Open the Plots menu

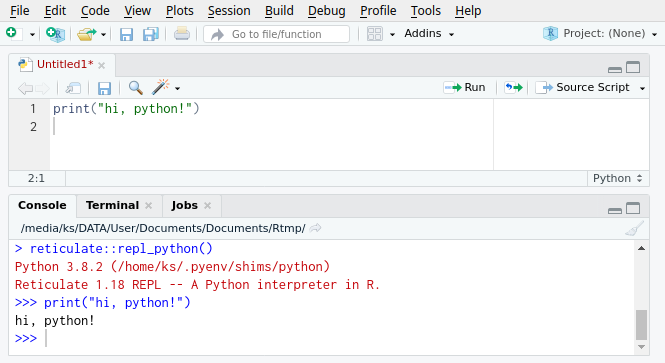179,11
